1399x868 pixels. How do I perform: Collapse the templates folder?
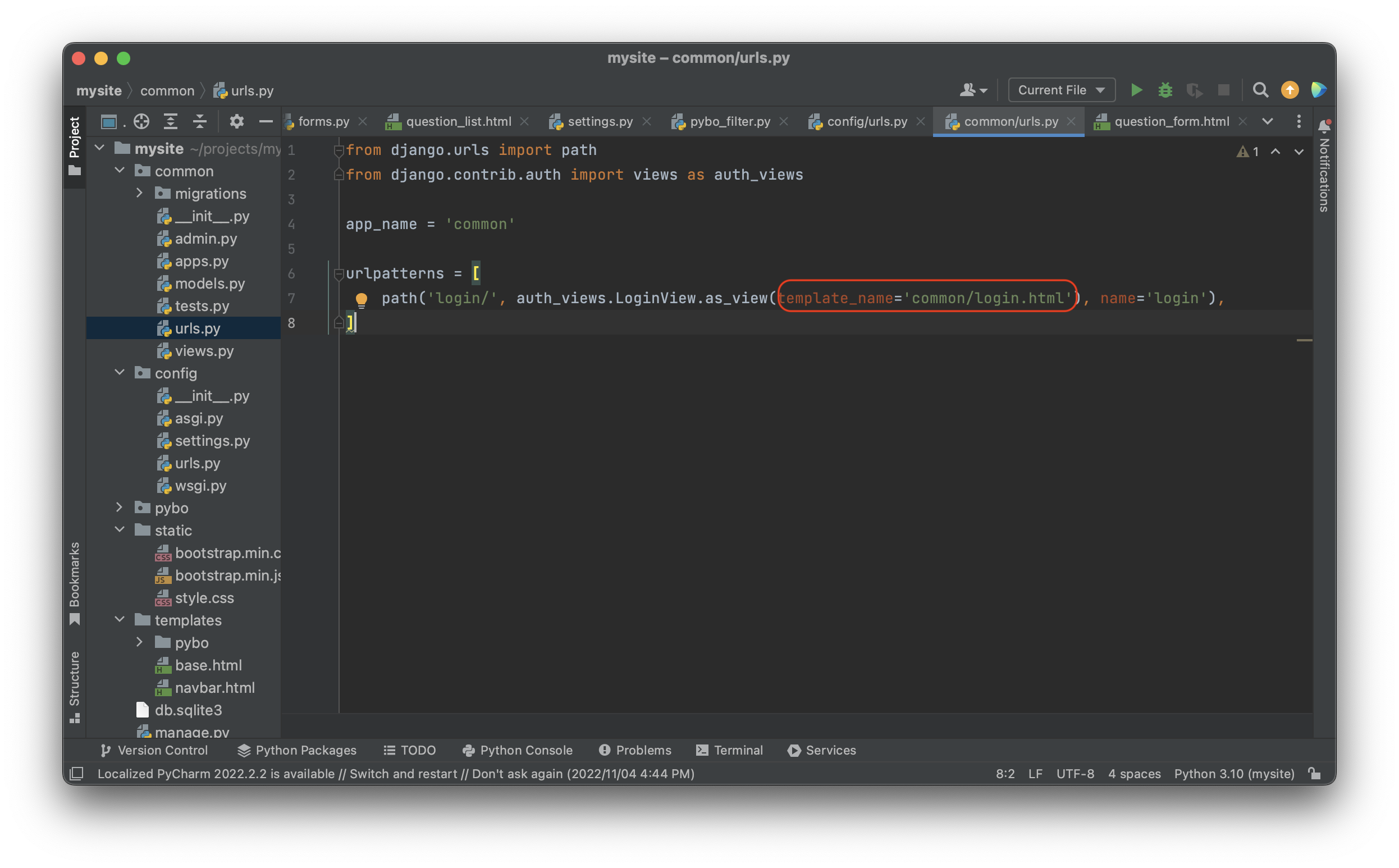point(120,619)
